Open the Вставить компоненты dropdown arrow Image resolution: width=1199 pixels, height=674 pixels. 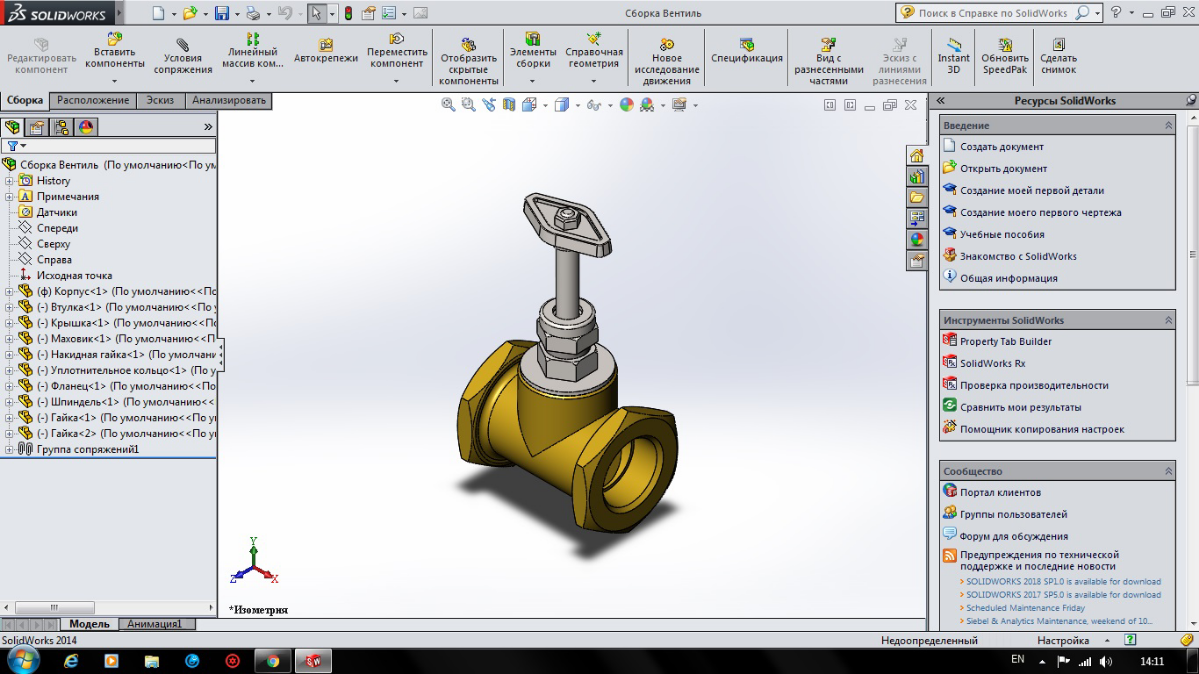pos(115,82)
